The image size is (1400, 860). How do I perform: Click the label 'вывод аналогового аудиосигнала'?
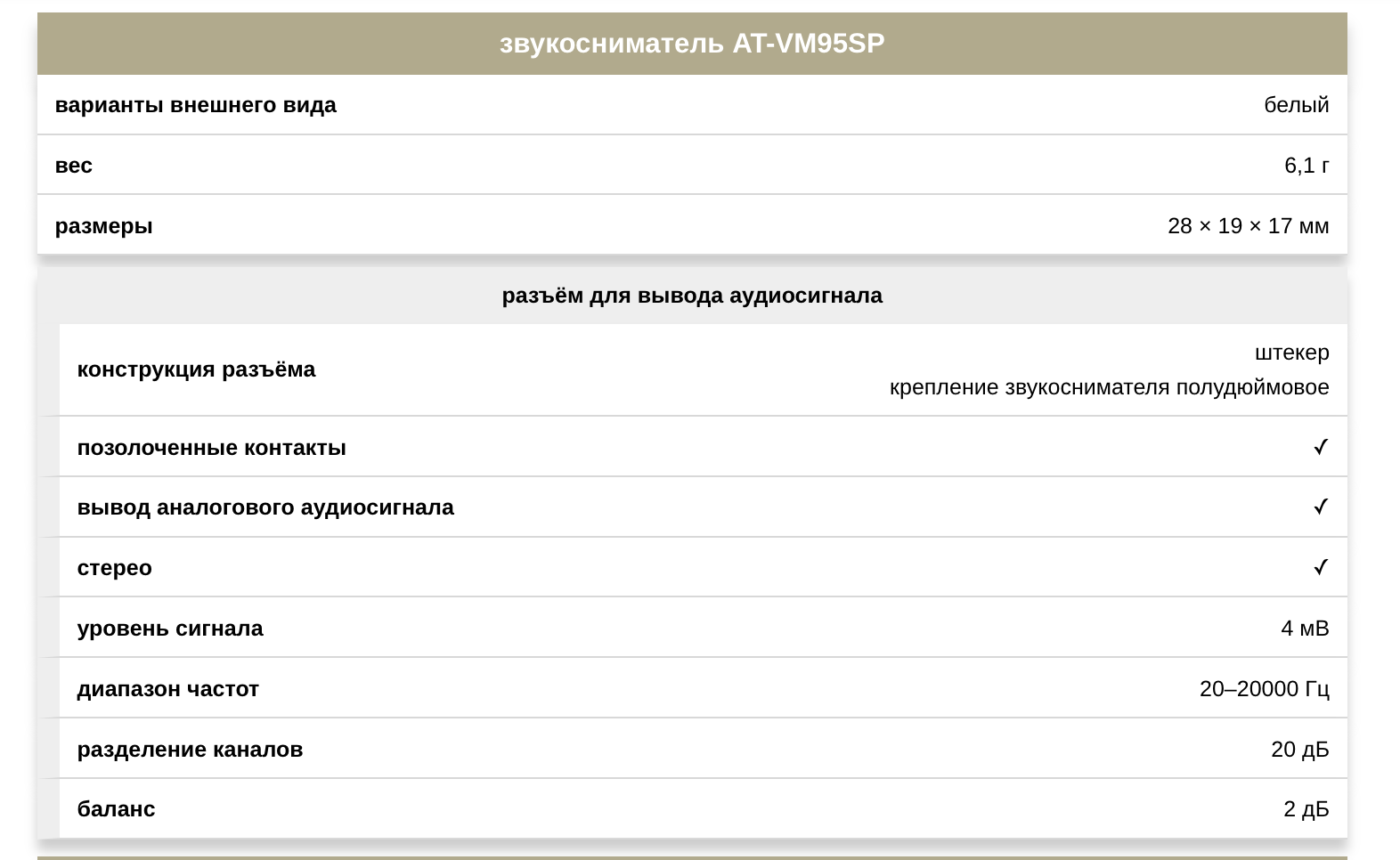coord(265,507)
